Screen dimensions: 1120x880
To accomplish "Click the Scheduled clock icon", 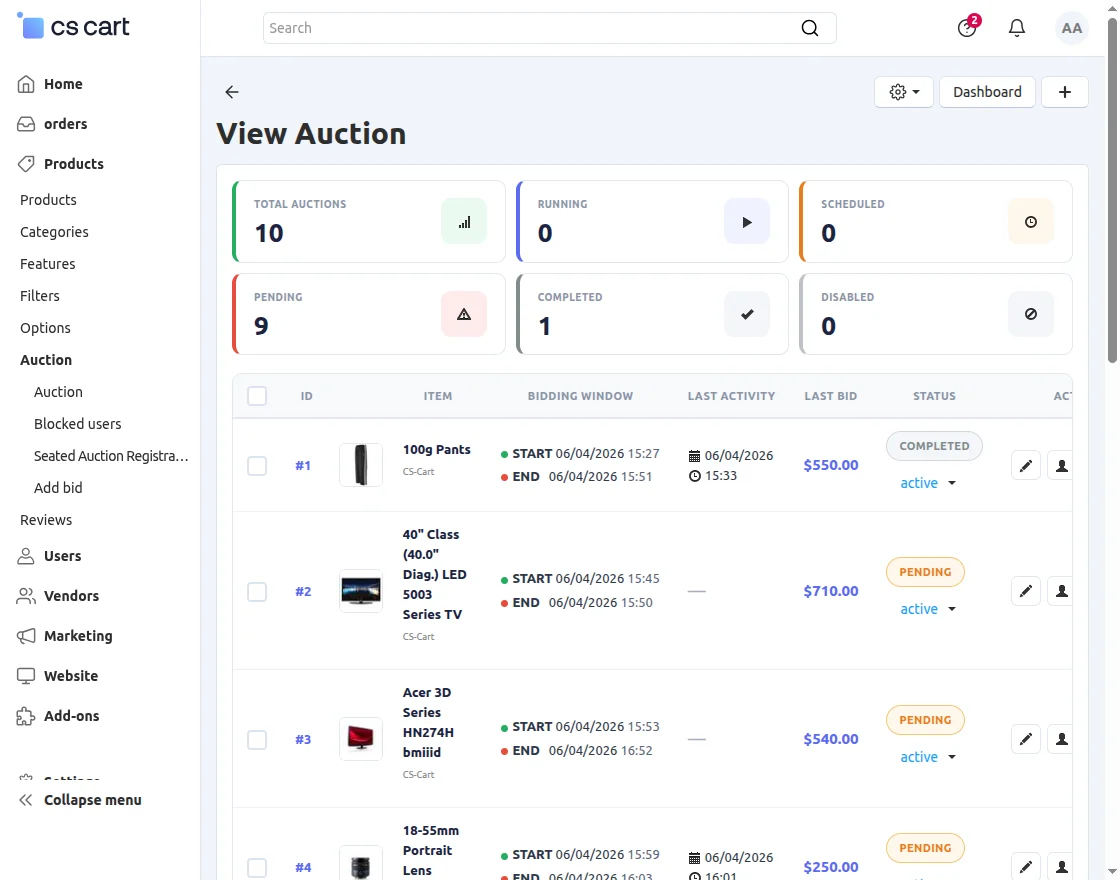I will 1031,221.
